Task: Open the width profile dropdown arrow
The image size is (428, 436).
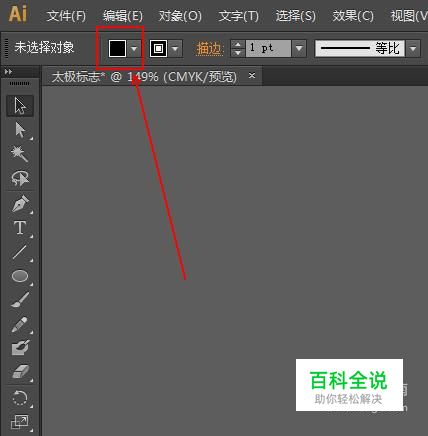Action: tap(413, 49)
